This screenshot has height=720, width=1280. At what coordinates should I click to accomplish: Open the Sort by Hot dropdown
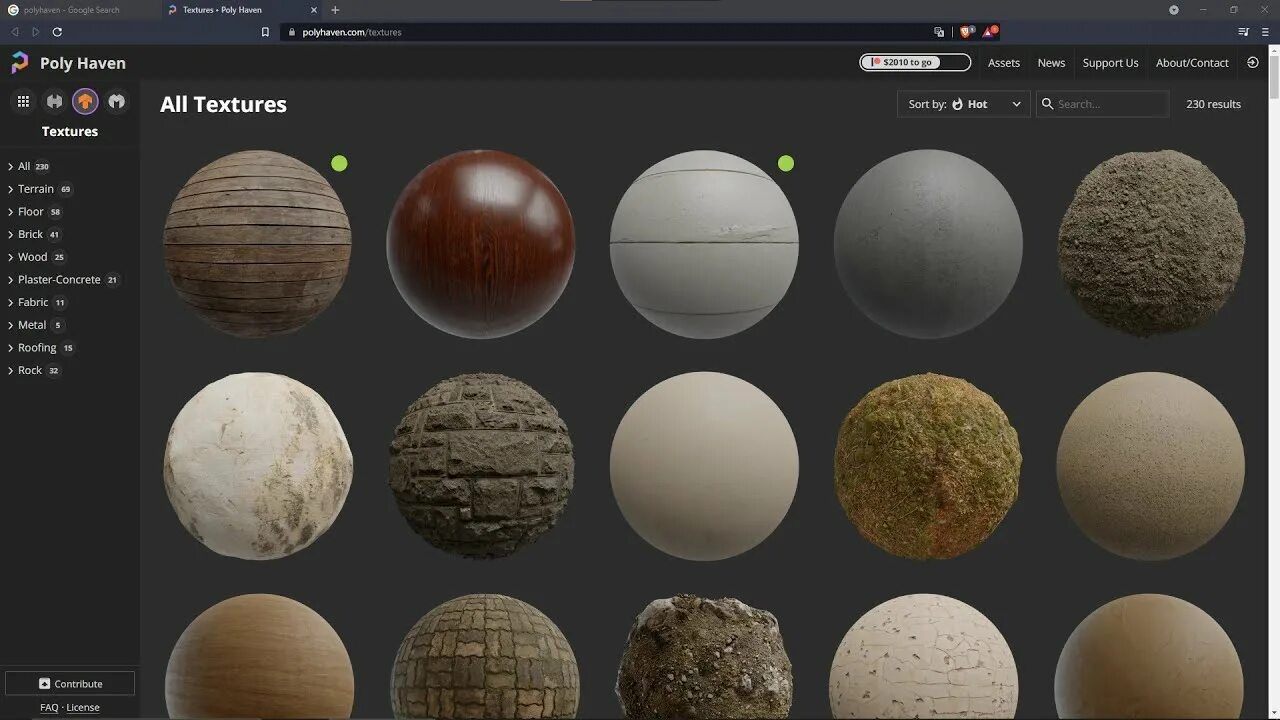pos(964,104)
